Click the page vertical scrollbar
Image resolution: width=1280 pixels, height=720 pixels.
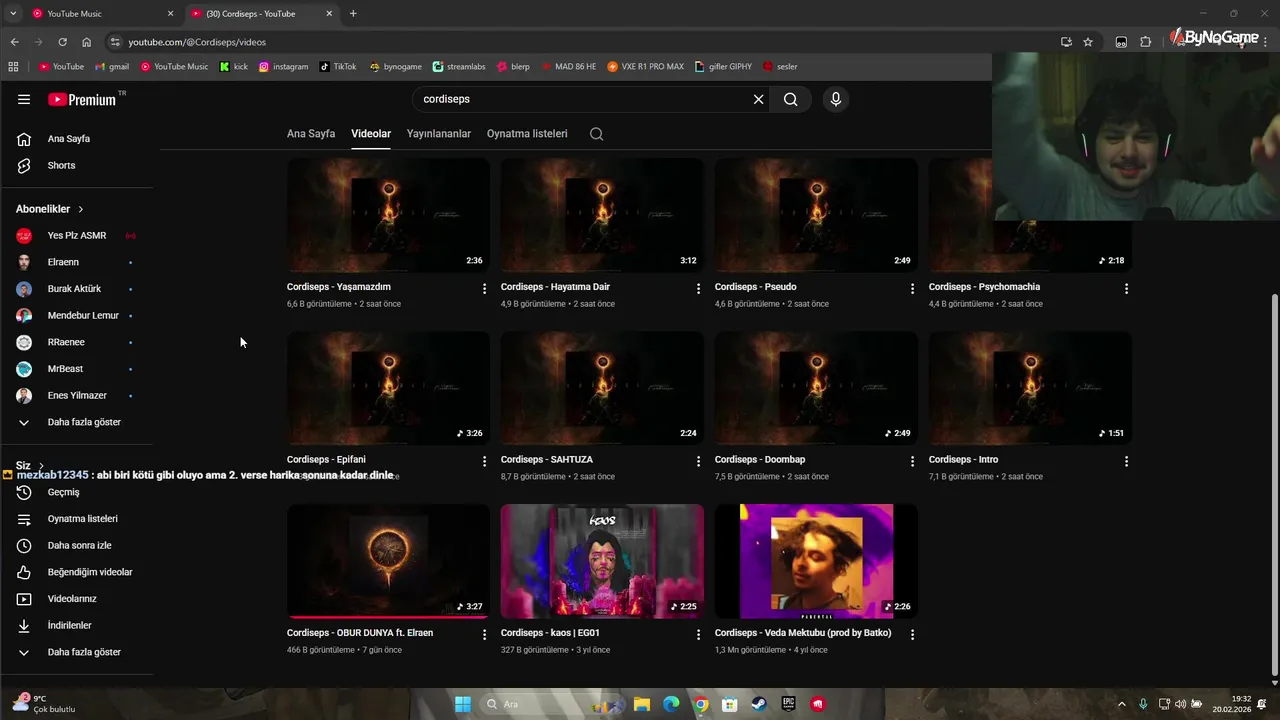pyautogui.click(x=1274, y=484)
